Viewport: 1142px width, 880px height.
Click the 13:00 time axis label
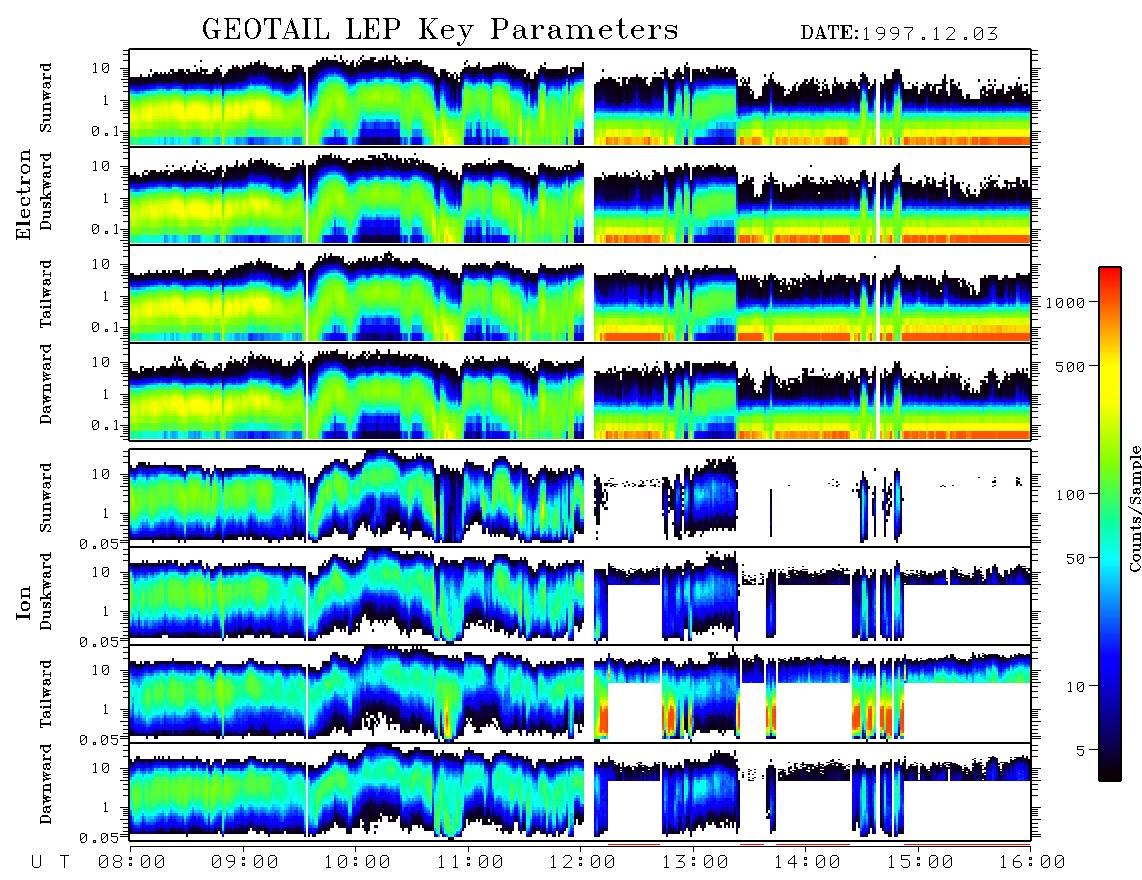[x=695, y=862]
